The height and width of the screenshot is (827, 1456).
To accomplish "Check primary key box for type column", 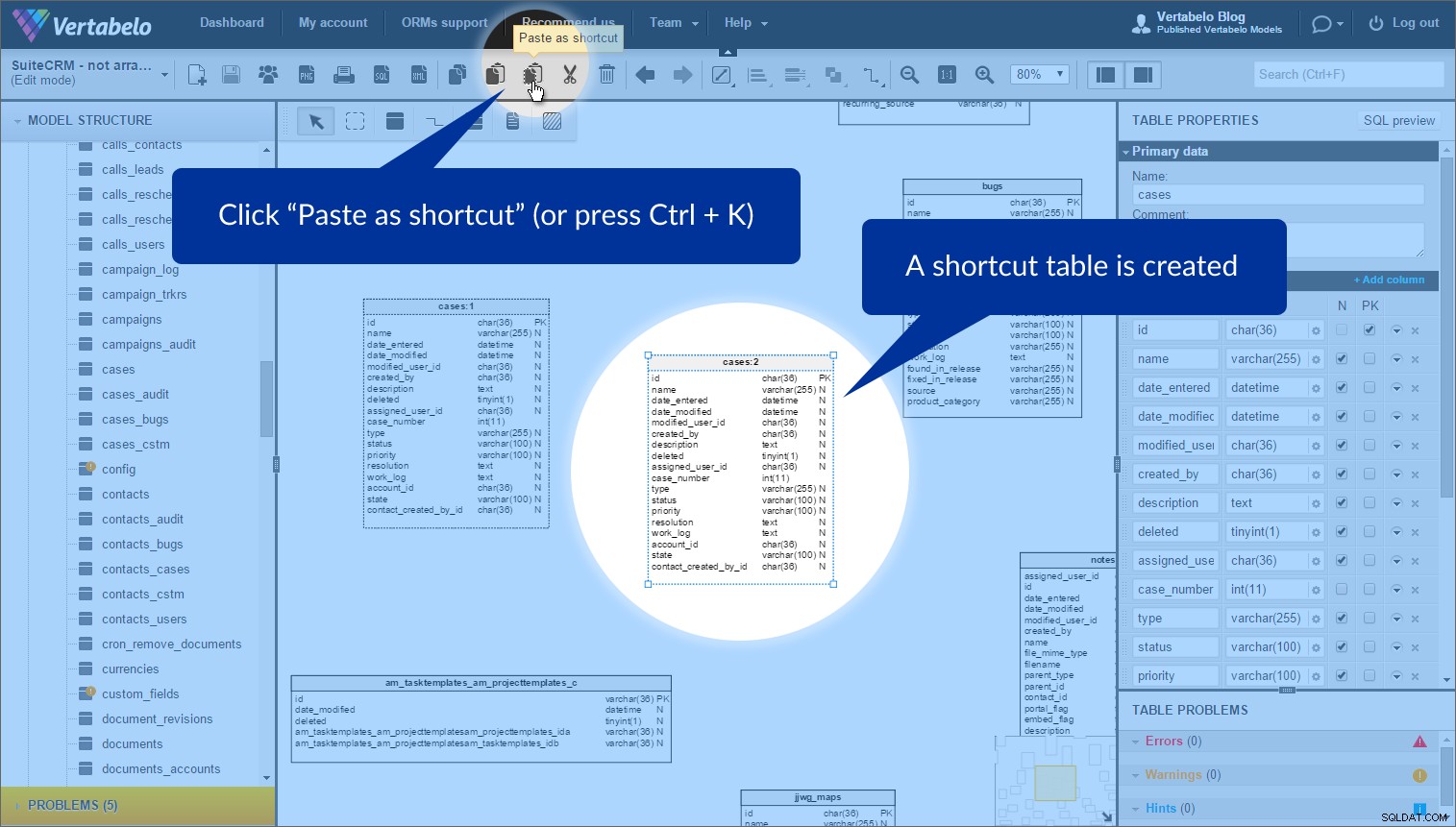I will [1370, 618].
